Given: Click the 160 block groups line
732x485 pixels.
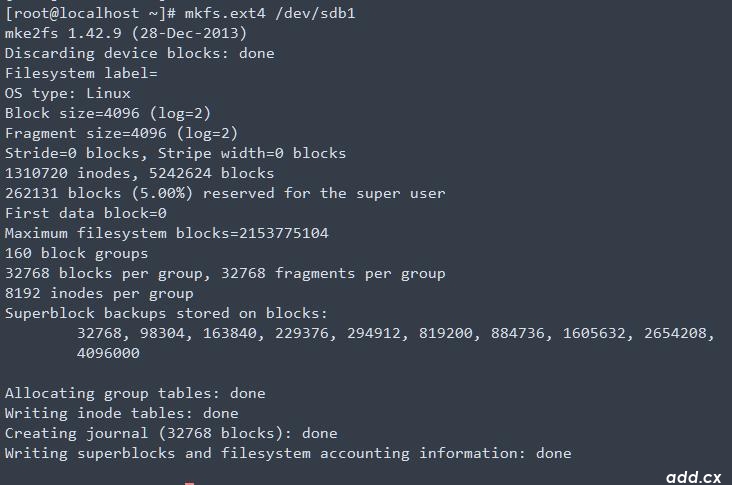Looking at the screenshot, I should [x=77, y=253].
